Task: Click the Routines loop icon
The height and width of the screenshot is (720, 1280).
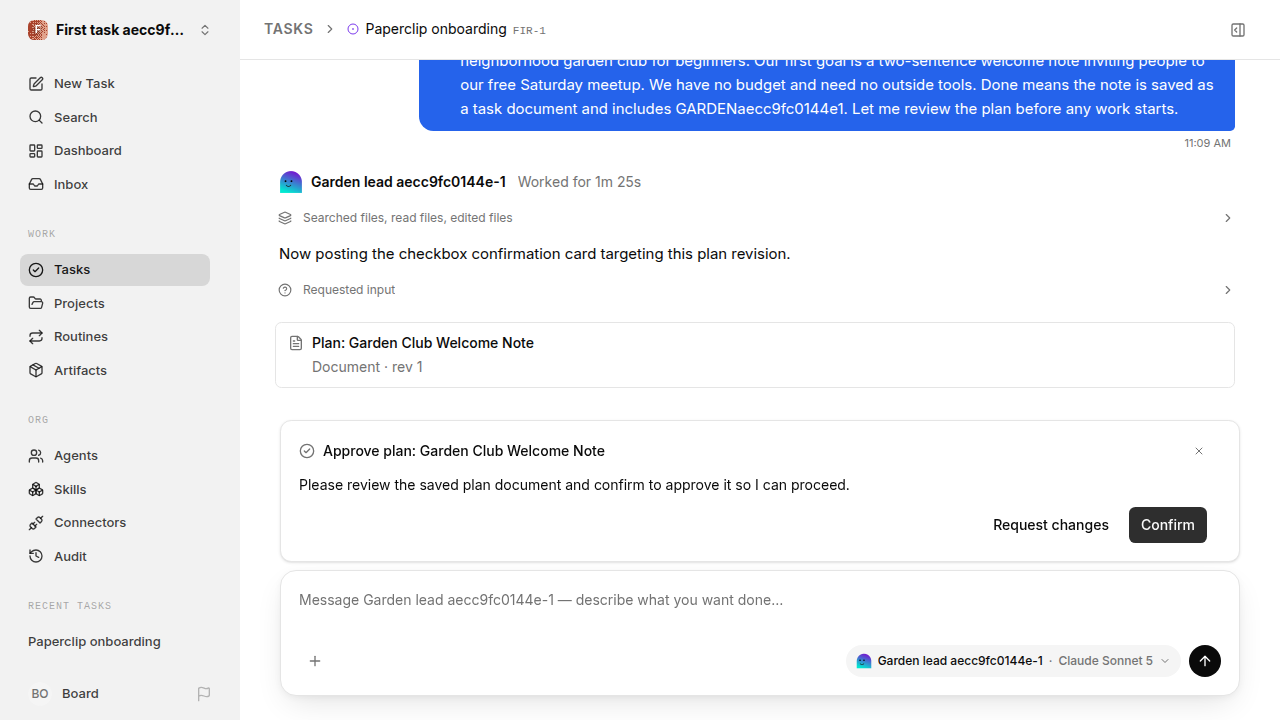Action: pos(36,337)
